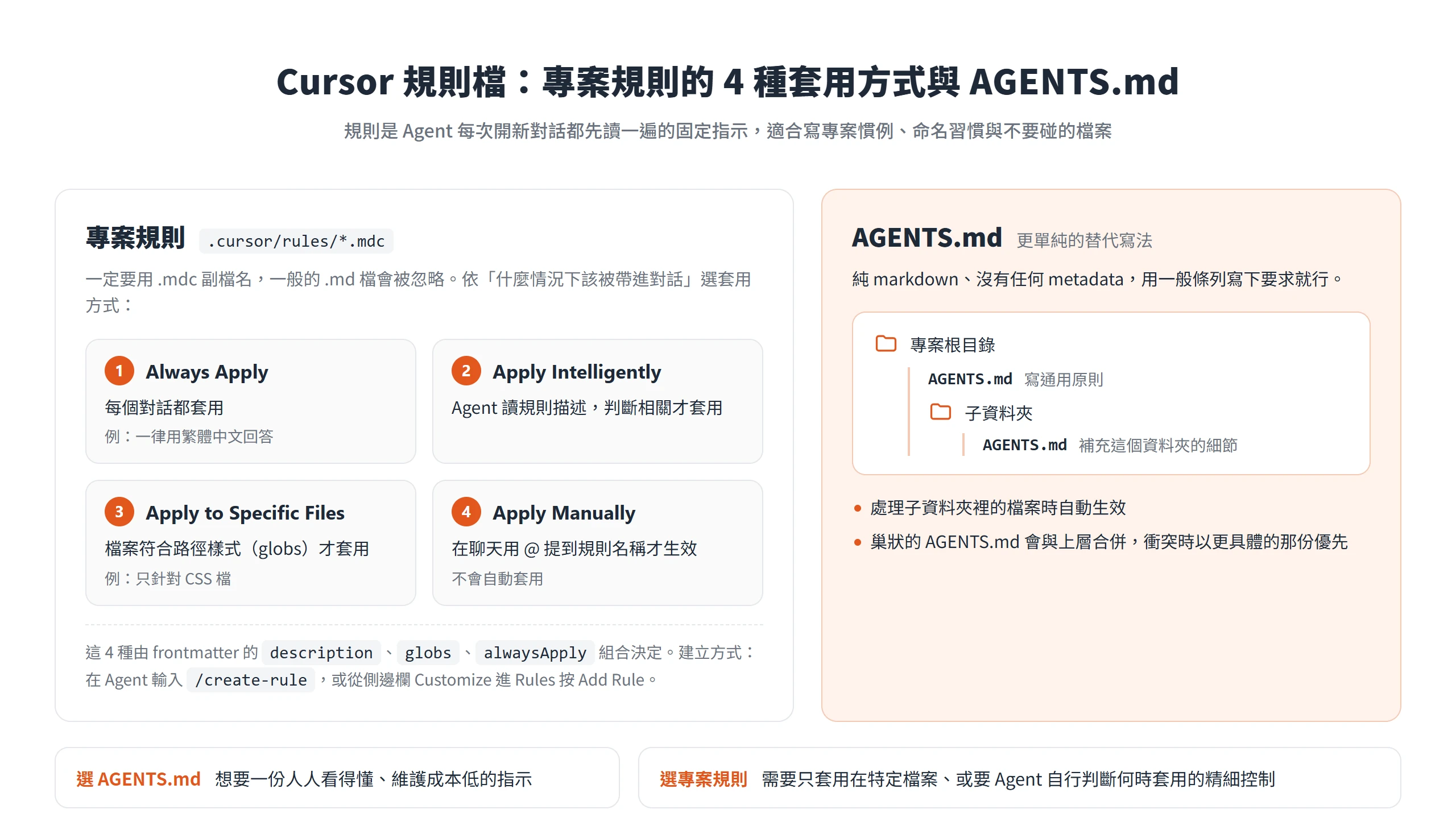Click AGENTS.md next to 補充這個資料夾的細節
The image size is (1456, 822).
(1025, 445)
